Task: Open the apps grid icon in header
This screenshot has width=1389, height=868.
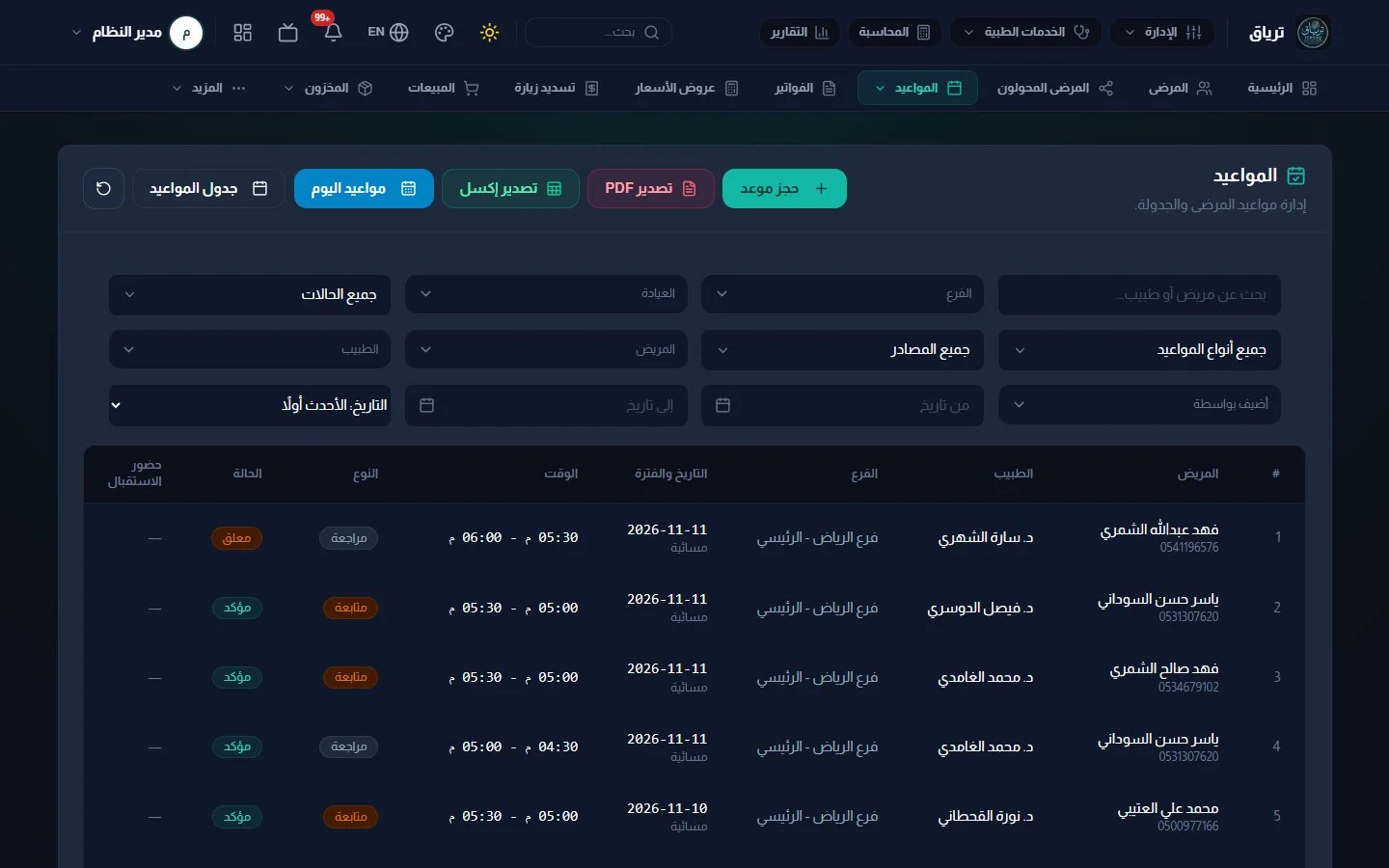Action: click(243, 33)
